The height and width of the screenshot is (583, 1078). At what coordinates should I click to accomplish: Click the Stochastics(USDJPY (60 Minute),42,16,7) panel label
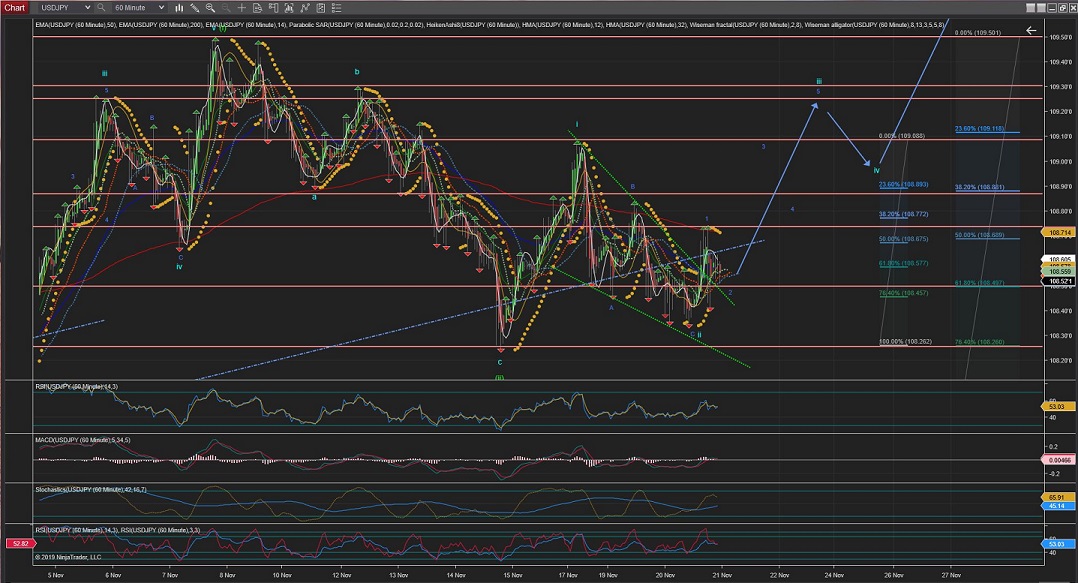point(91,490)
